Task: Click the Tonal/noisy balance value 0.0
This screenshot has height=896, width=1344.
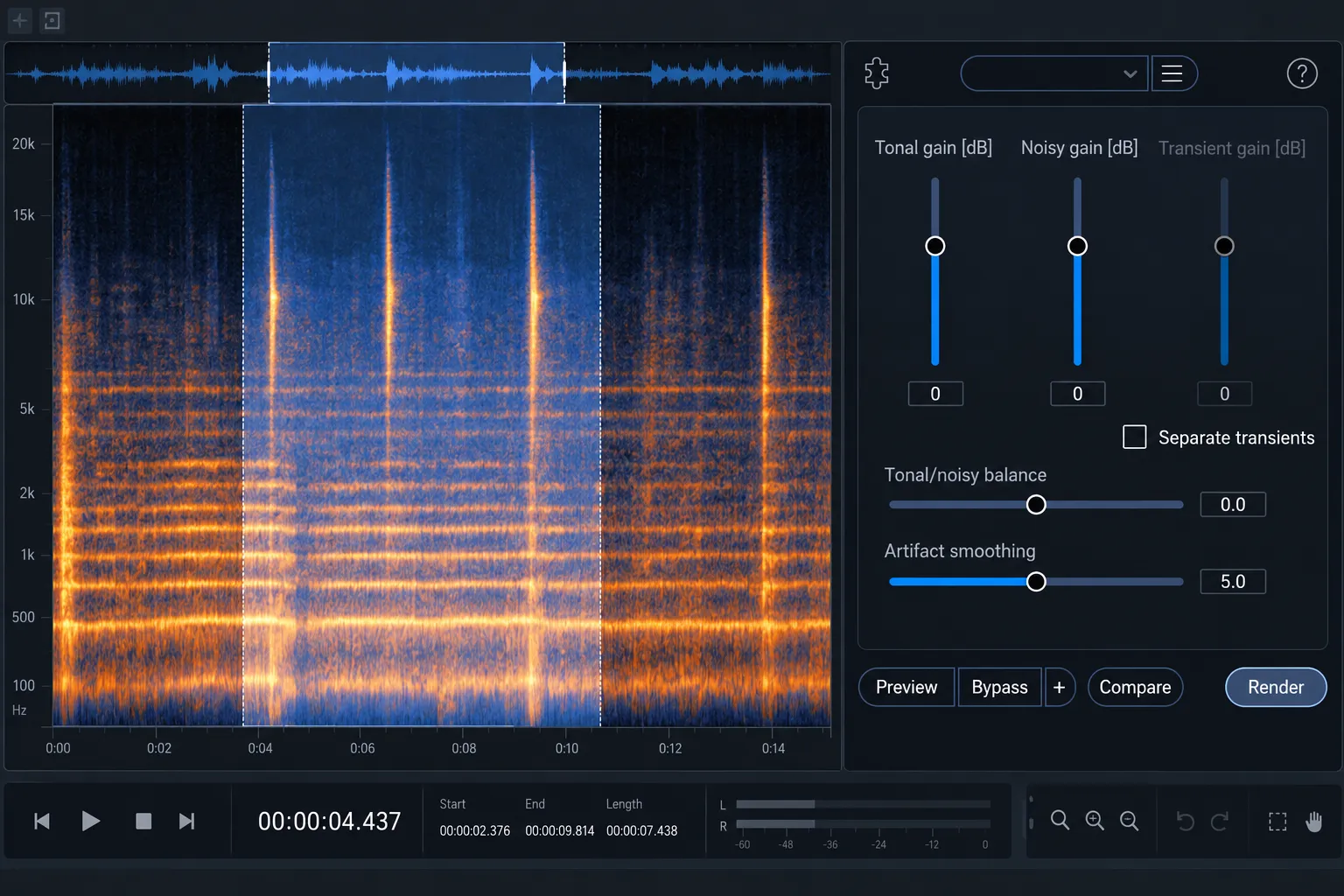Action: pos(1232,505)
